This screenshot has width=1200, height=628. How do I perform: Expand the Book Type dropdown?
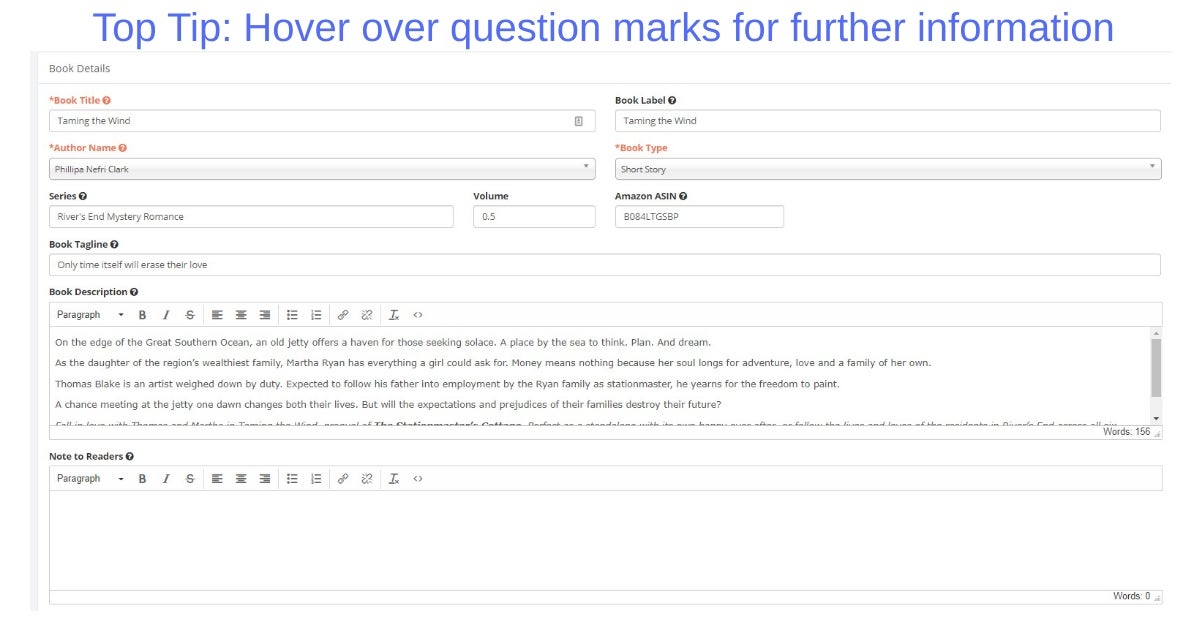[887, 169]
